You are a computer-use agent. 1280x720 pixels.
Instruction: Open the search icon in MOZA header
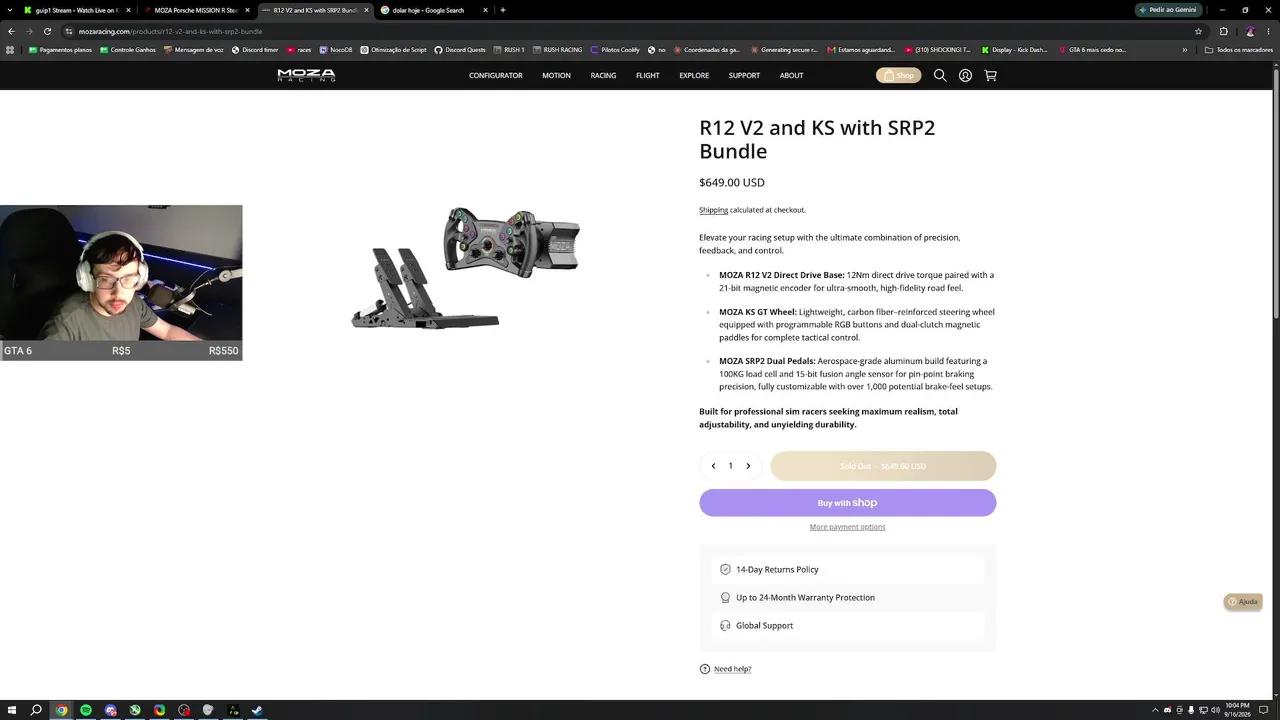pyautogui.click(x=940, y=75)
